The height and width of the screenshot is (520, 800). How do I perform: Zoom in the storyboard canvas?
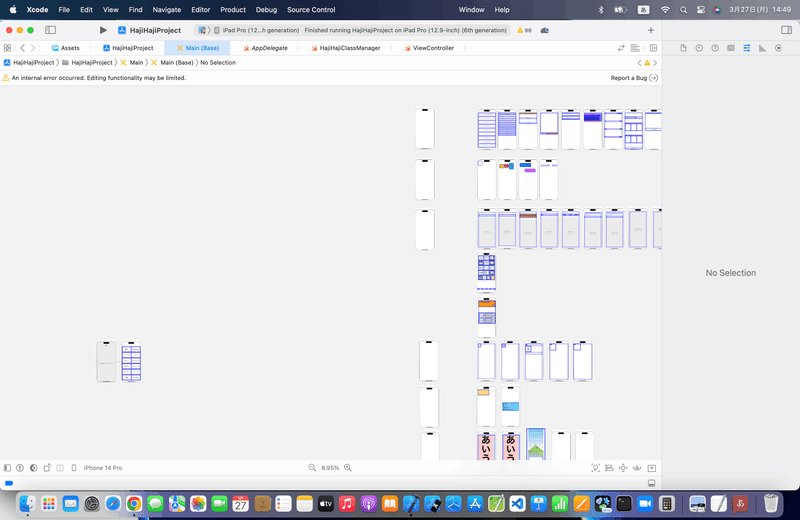pyautogui.click(x=348, y=468)
